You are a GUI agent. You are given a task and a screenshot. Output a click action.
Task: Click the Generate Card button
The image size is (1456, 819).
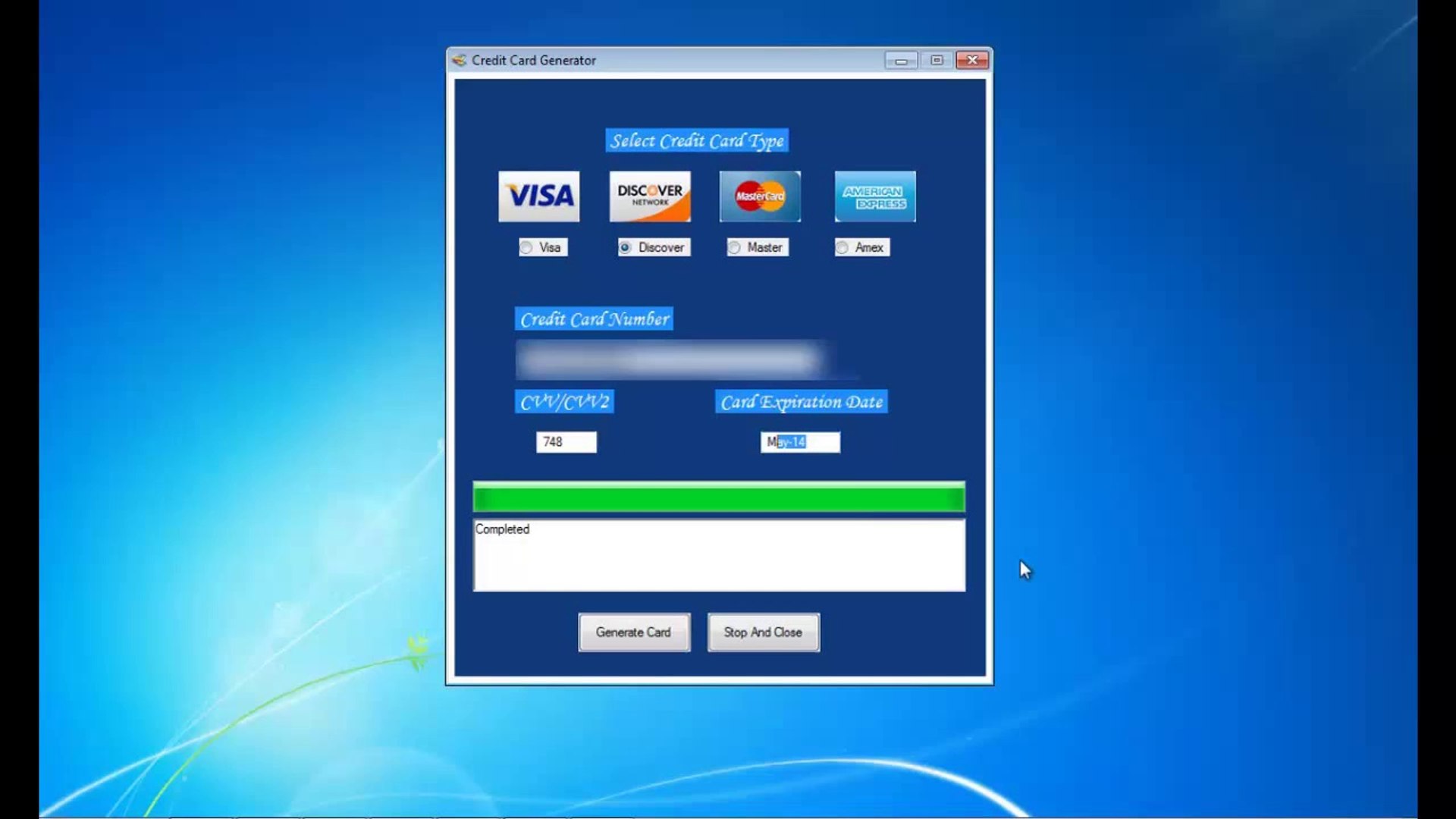point(634,631)
